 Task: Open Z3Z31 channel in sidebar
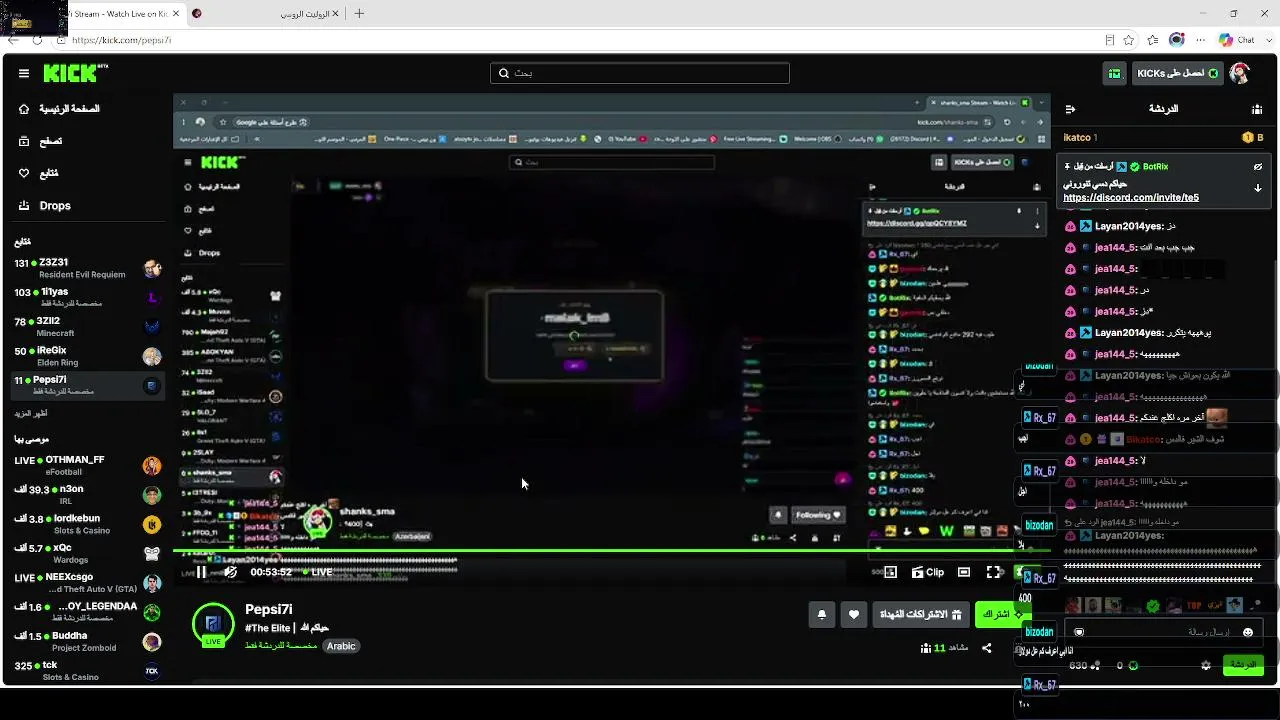tap(88, 268)
